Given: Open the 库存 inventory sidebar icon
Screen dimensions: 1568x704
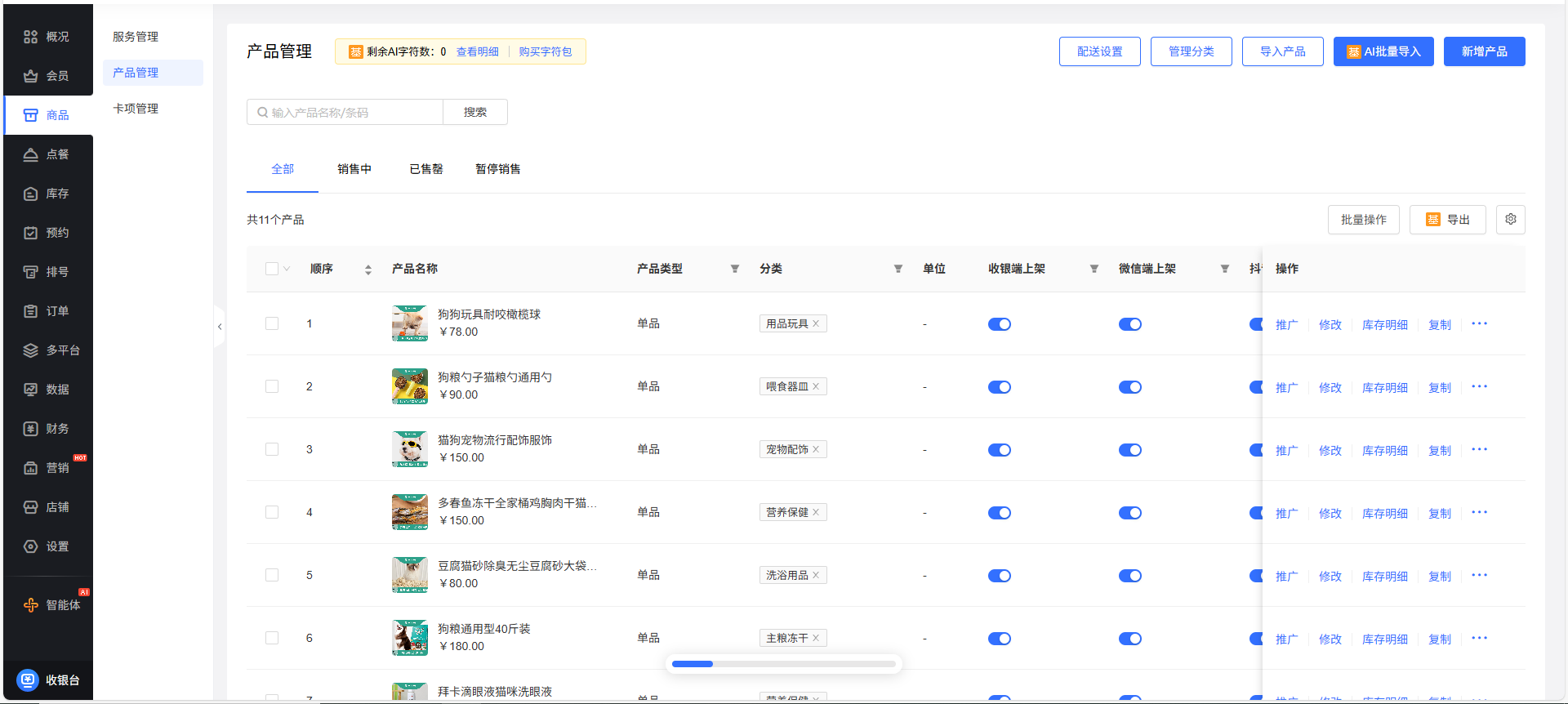Looking at the screenshot, I should (x=31, y=194).
